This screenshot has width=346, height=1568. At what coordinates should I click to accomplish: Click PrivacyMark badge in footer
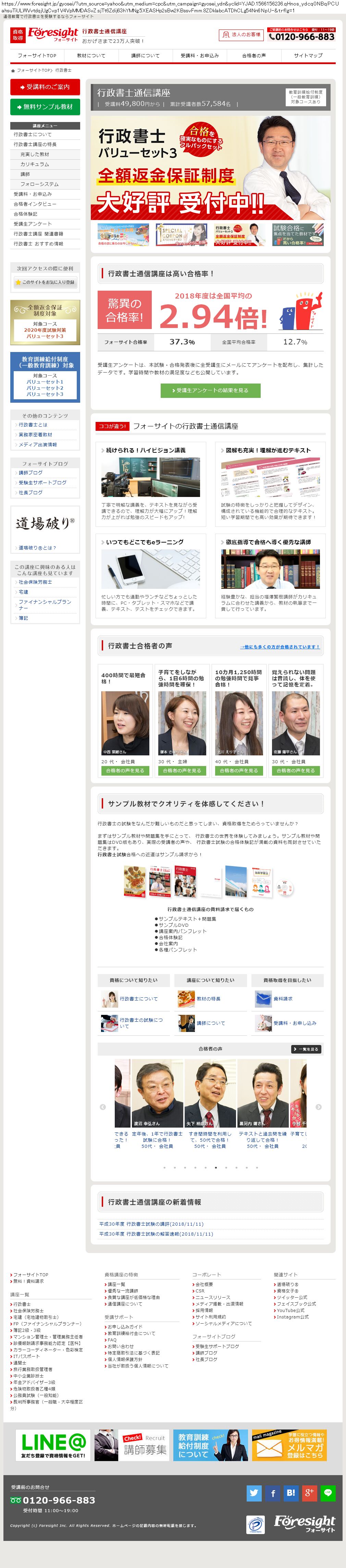[256, 1524]
